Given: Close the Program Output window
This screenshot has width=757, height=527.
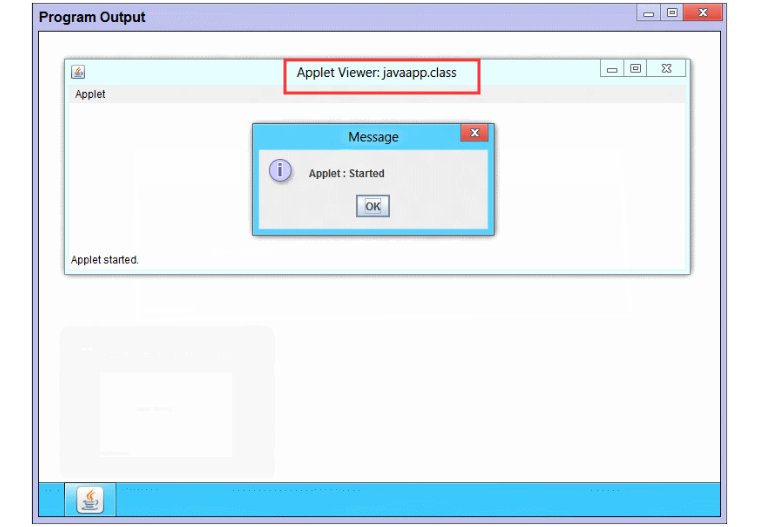Looking at the screenshot, I should click(704, 14).
